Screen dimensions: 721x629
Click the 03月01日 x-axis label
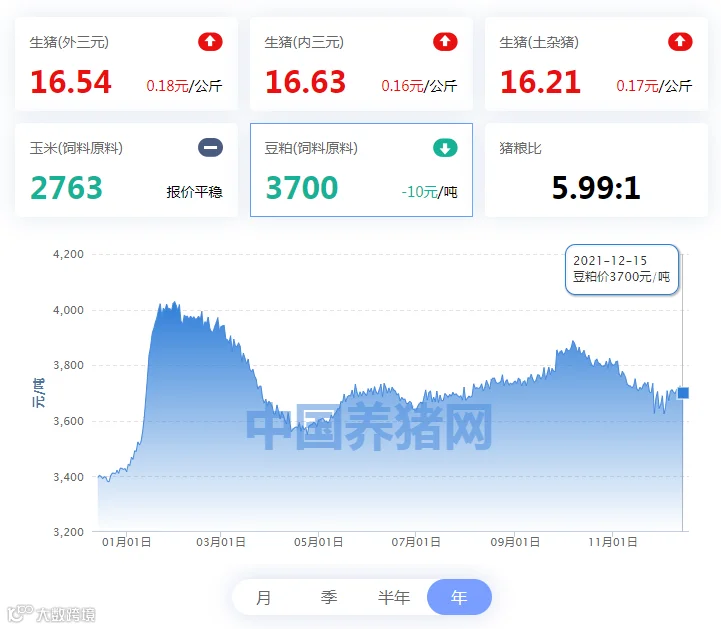[x=221, y=542]
